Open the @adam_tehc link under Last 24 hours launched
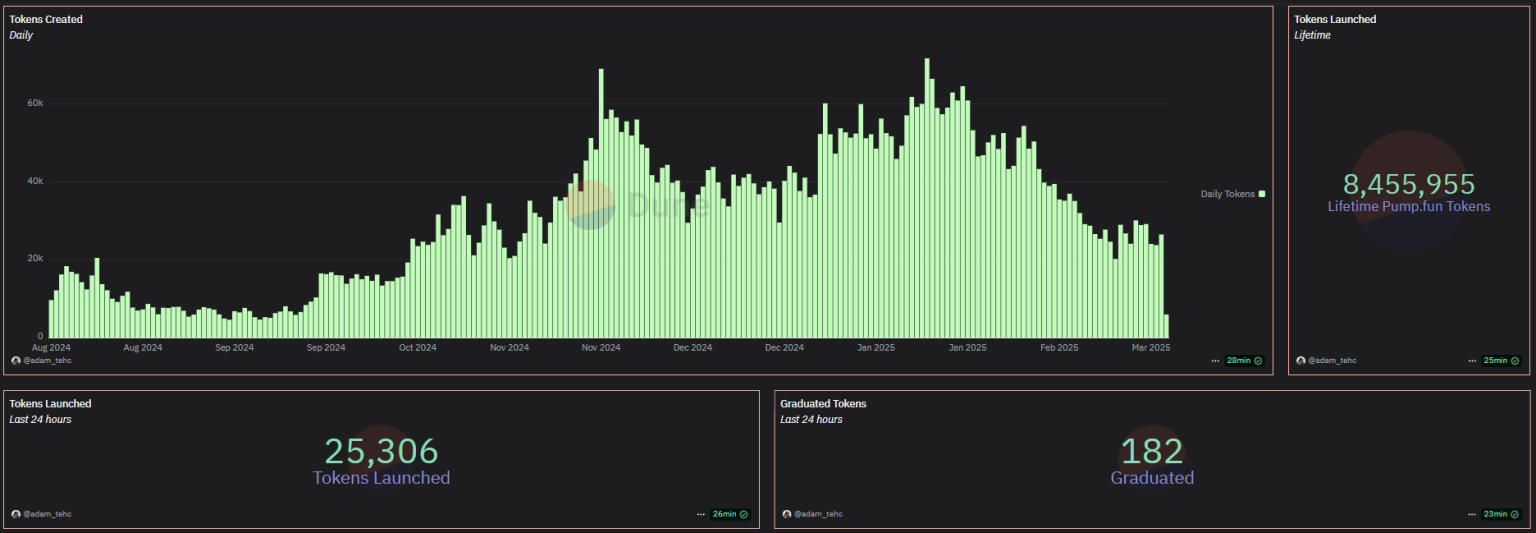 pos(47,514)
